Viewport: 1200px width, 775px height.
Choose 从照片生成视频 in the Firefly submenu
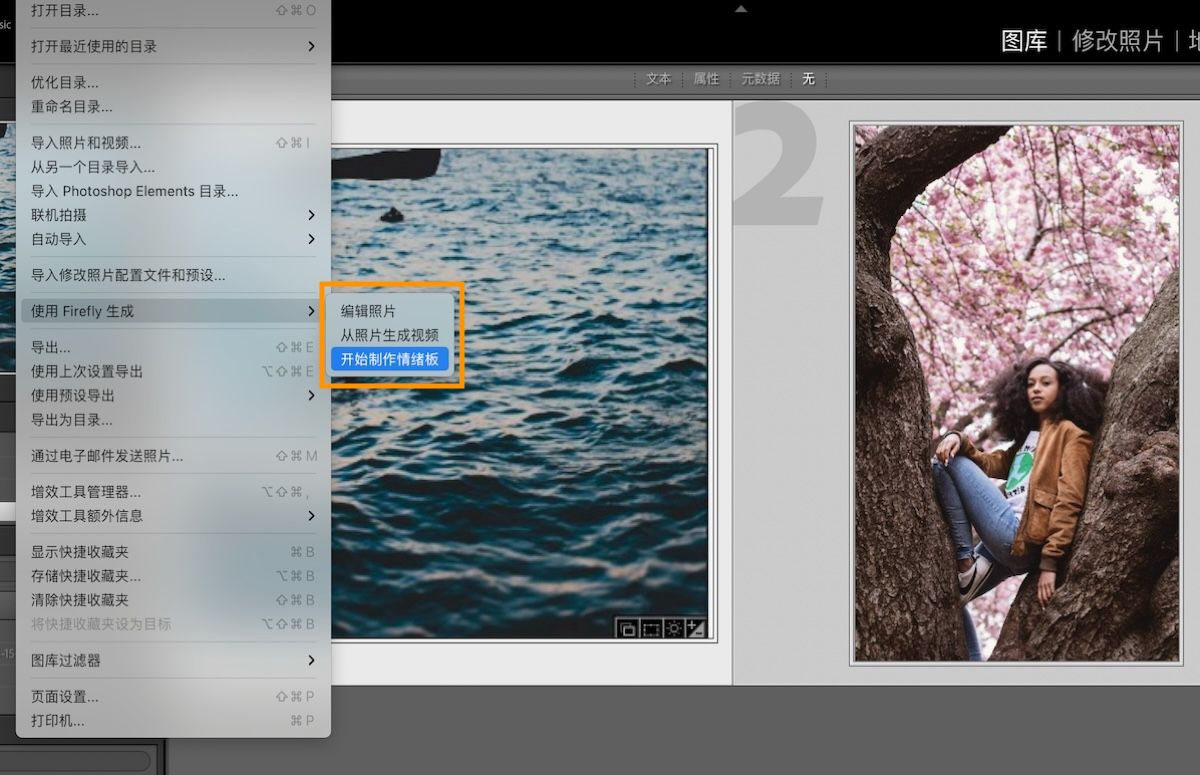point(391,336)
